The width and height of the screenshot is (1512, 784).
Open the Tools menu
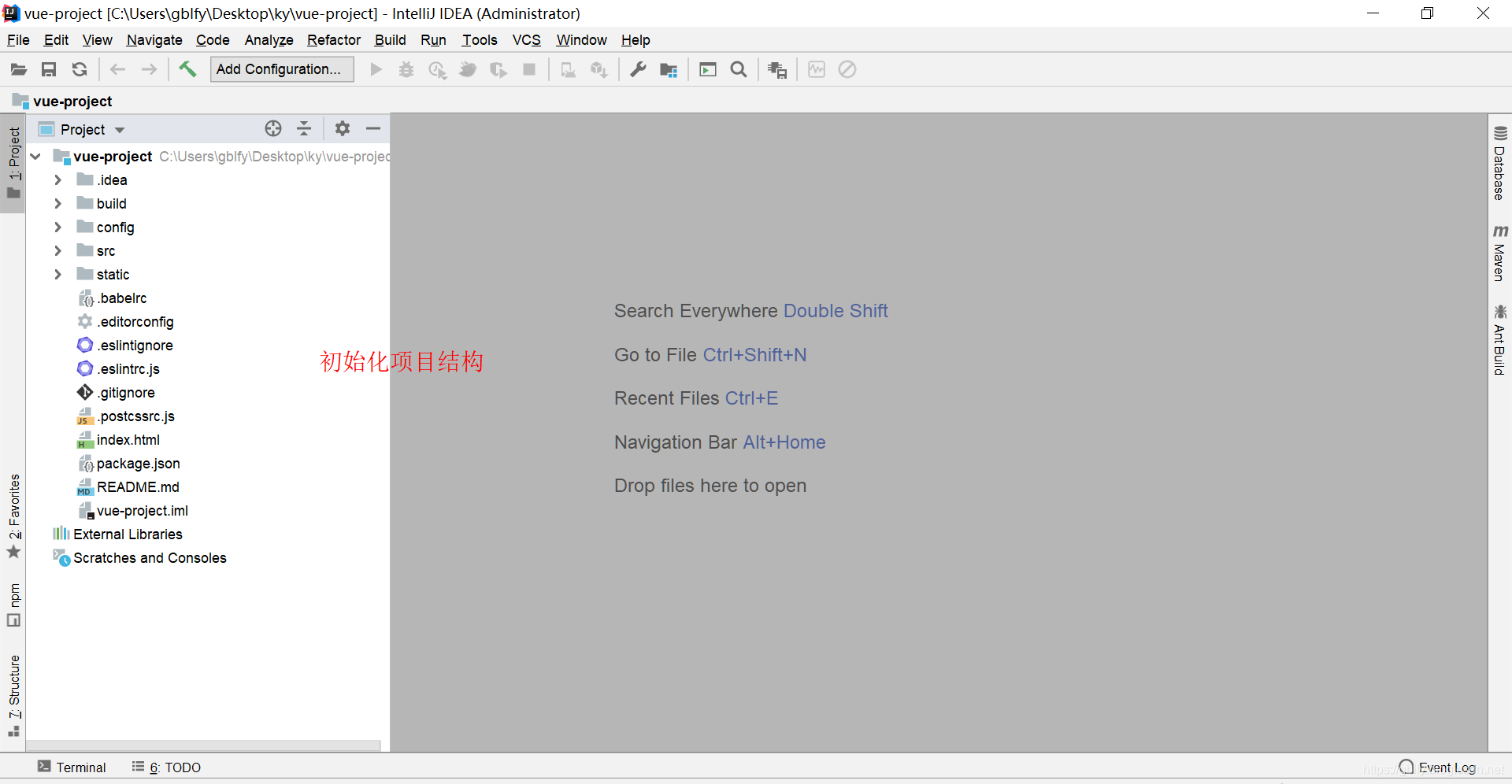480,40
